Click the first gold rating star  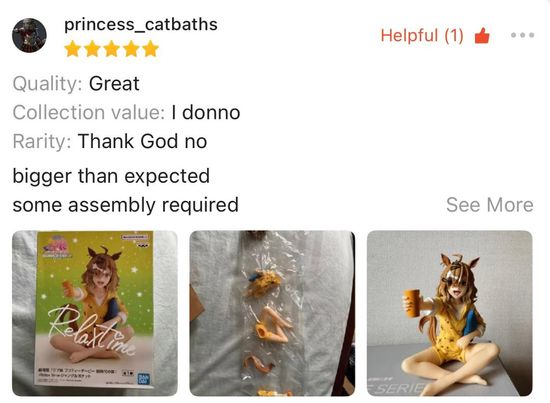[x=73, y=49]
